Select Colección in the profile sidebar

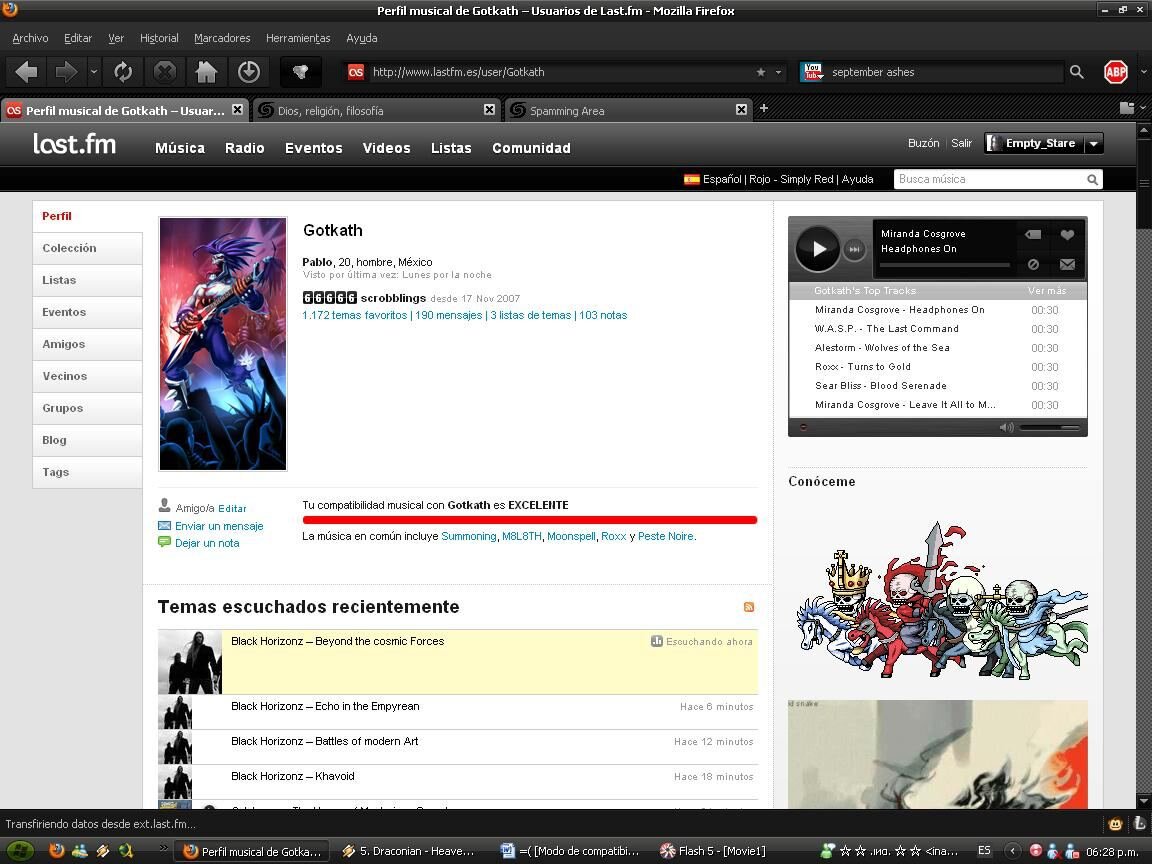[x=87, y=248]
